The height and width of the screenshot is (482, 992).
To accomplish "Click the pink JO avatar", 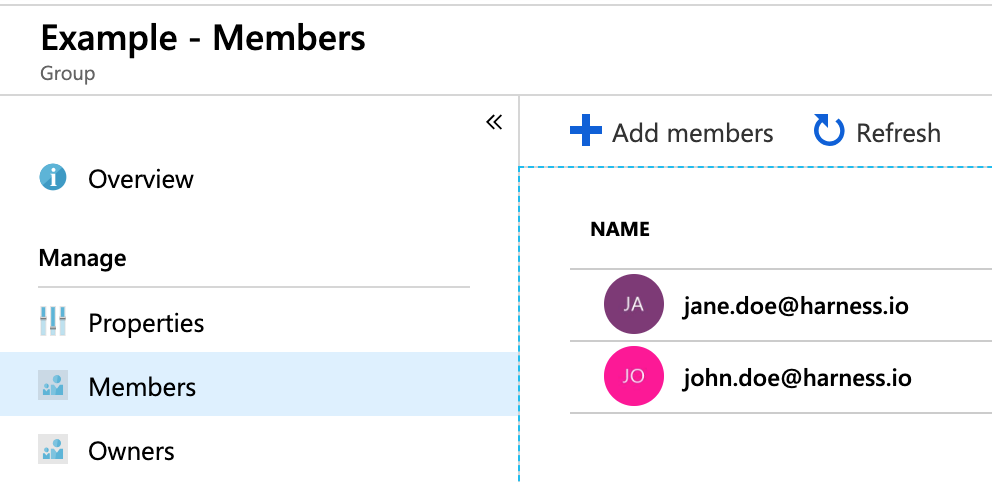I will tap(633, 376).
